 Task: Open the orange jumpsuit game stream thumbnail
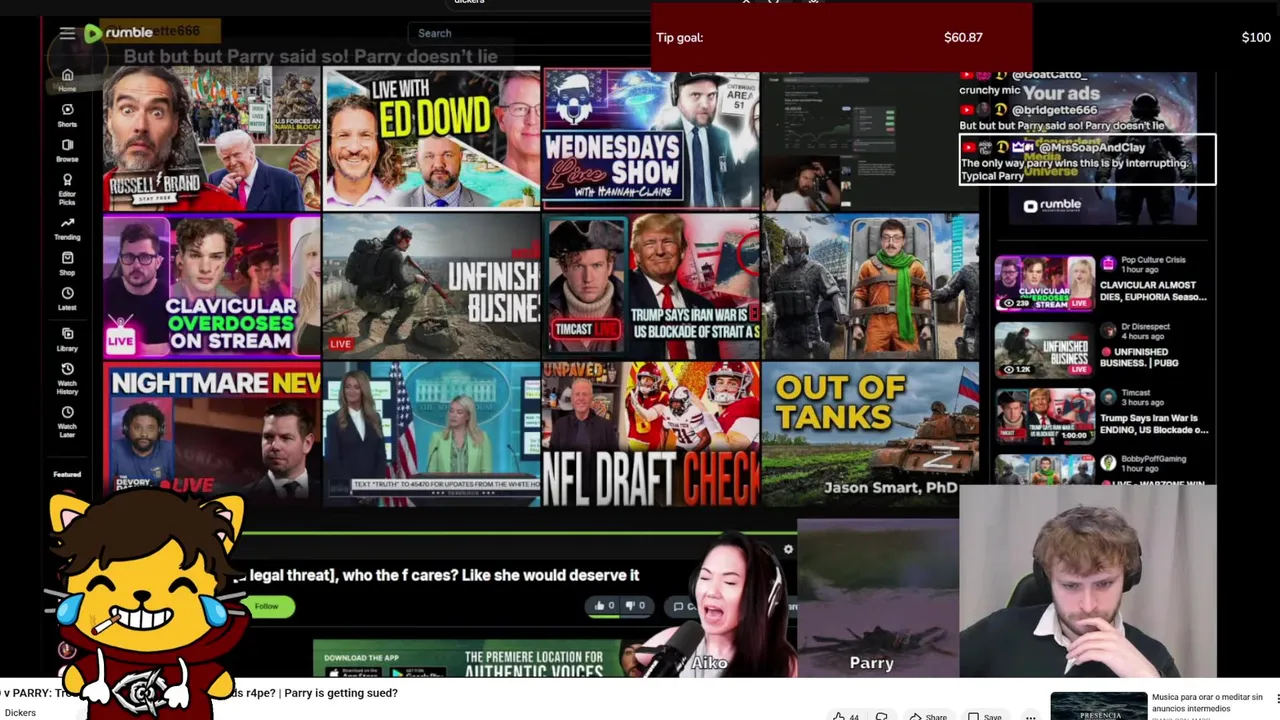click(x=870, y=286)
